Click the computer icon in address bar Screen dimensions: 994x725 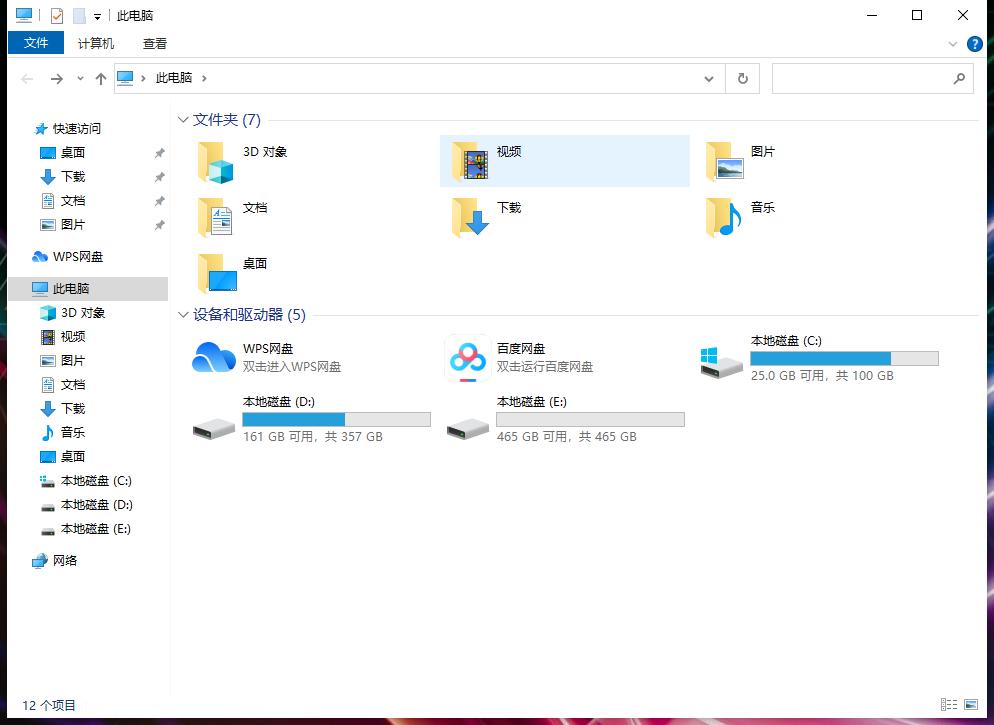(x=126, y=78)
